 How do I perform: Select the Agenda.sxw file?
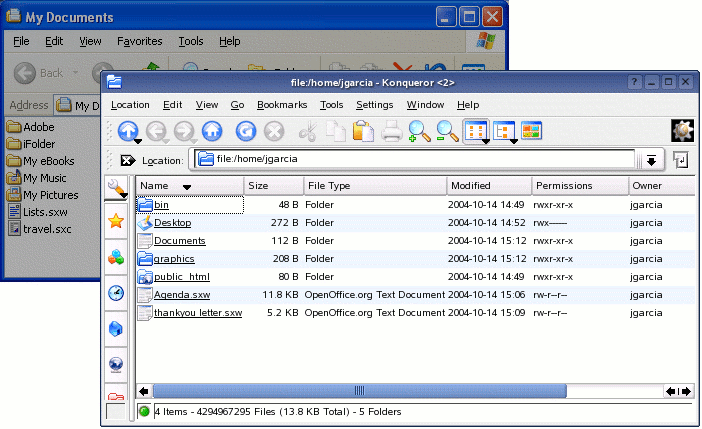click(x=181, y=295)
